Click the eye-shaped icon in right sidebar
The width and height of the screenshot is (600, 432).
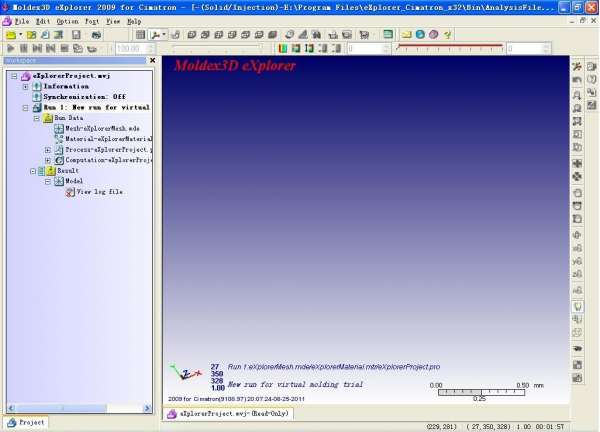pyautogui.click(x=577, y=348)
